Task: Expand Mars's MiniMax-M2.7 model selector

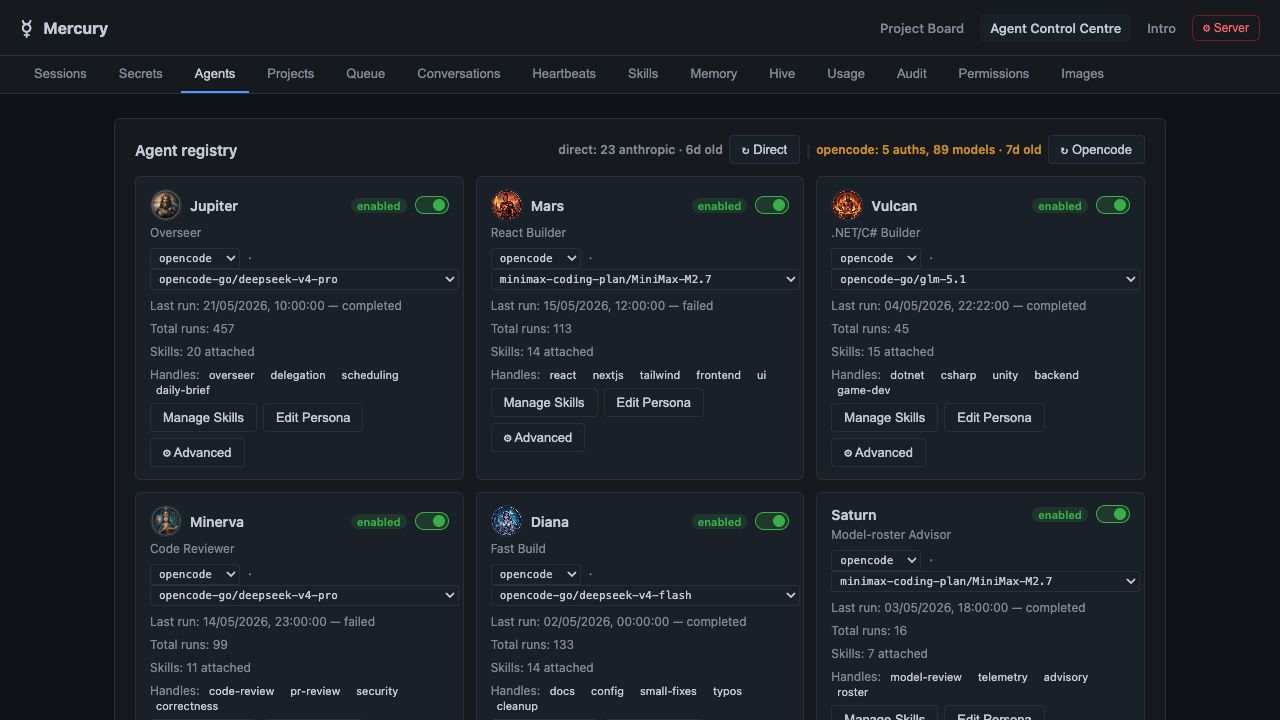Action: coord(645,280)
